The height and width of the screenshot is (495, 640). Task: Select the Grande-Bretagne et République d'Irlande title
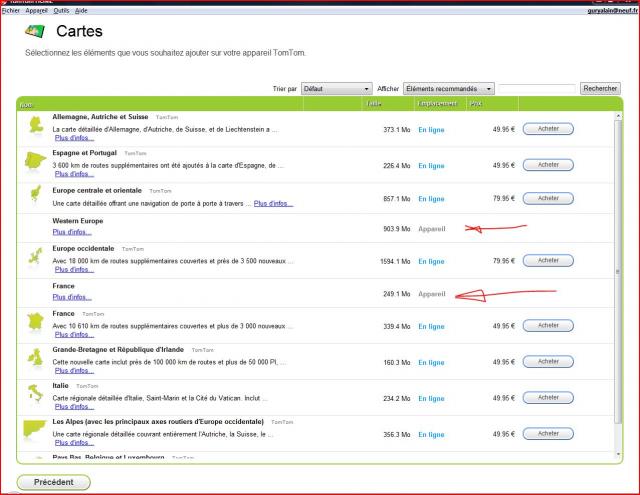click(x=118, y=350)
